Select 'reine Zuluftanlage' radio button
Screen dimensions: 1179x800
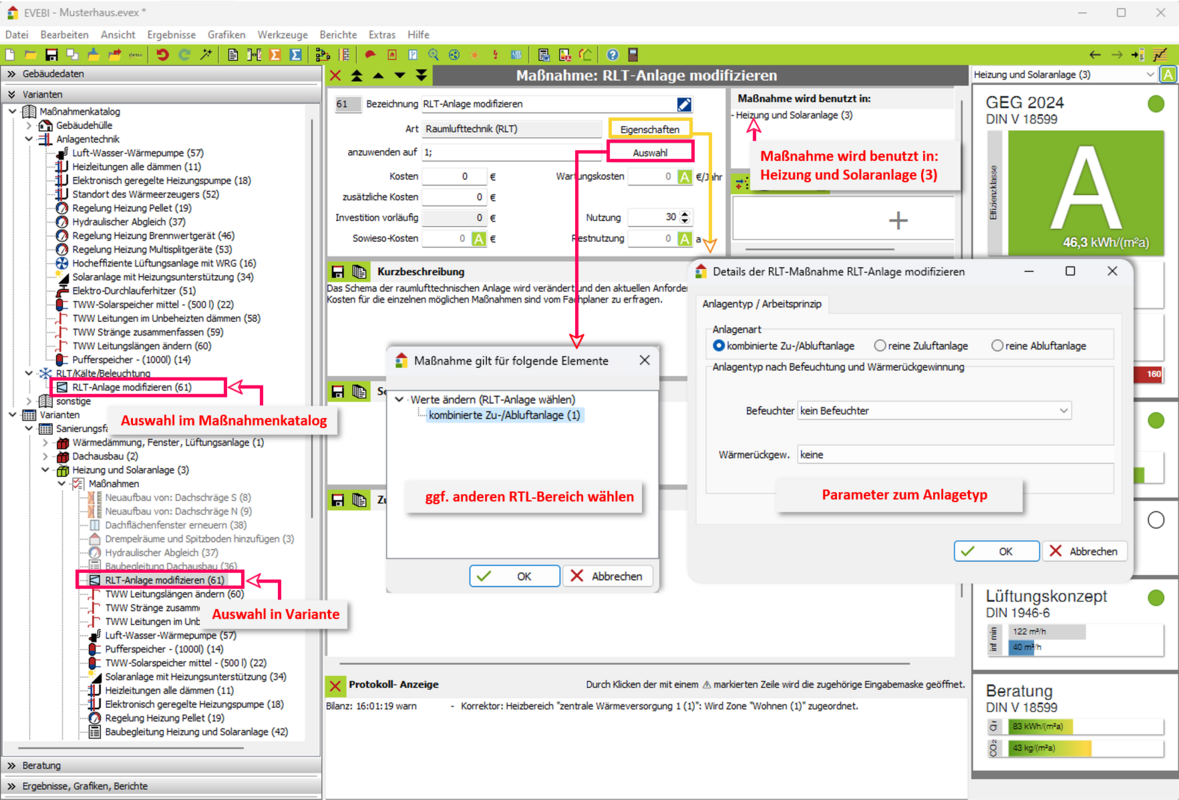[x=880, y=346]
